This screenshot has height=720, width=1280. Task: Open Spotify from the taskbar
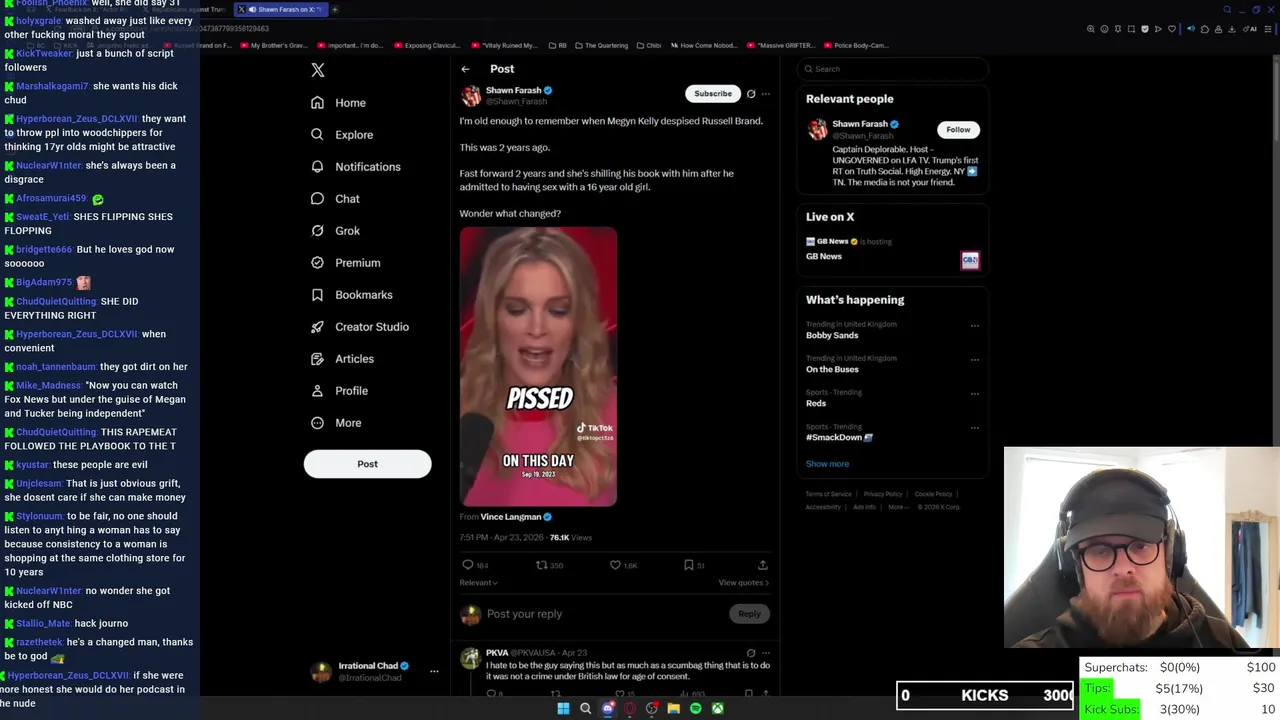695,709
